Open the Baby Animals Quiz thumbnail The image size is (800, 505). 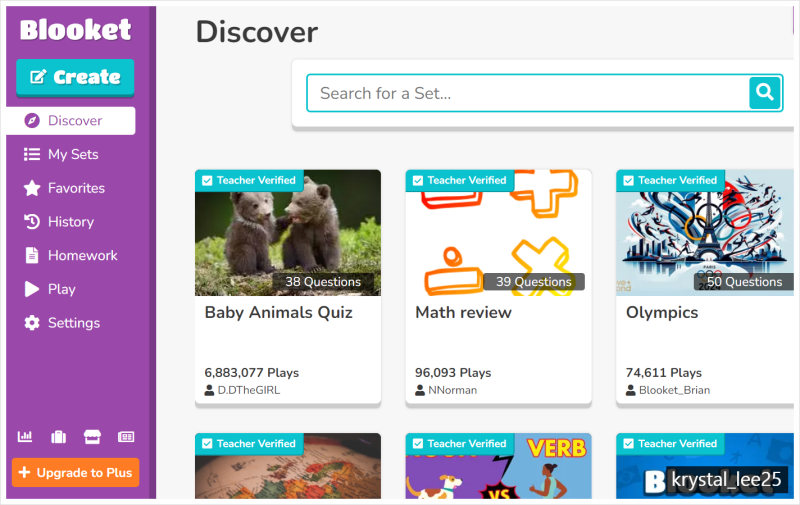[288, 233]
